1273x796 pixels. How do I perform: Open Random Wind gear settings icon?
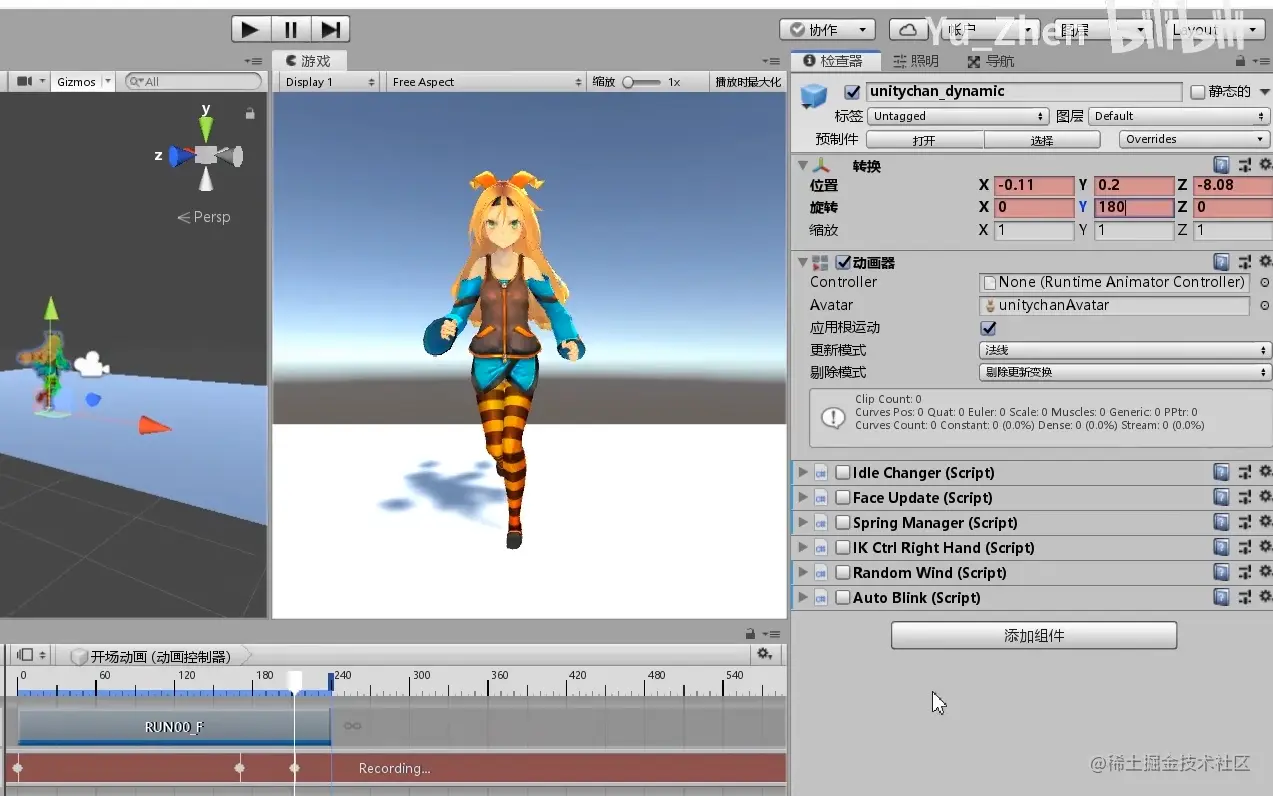click(x=1265, y=572)
